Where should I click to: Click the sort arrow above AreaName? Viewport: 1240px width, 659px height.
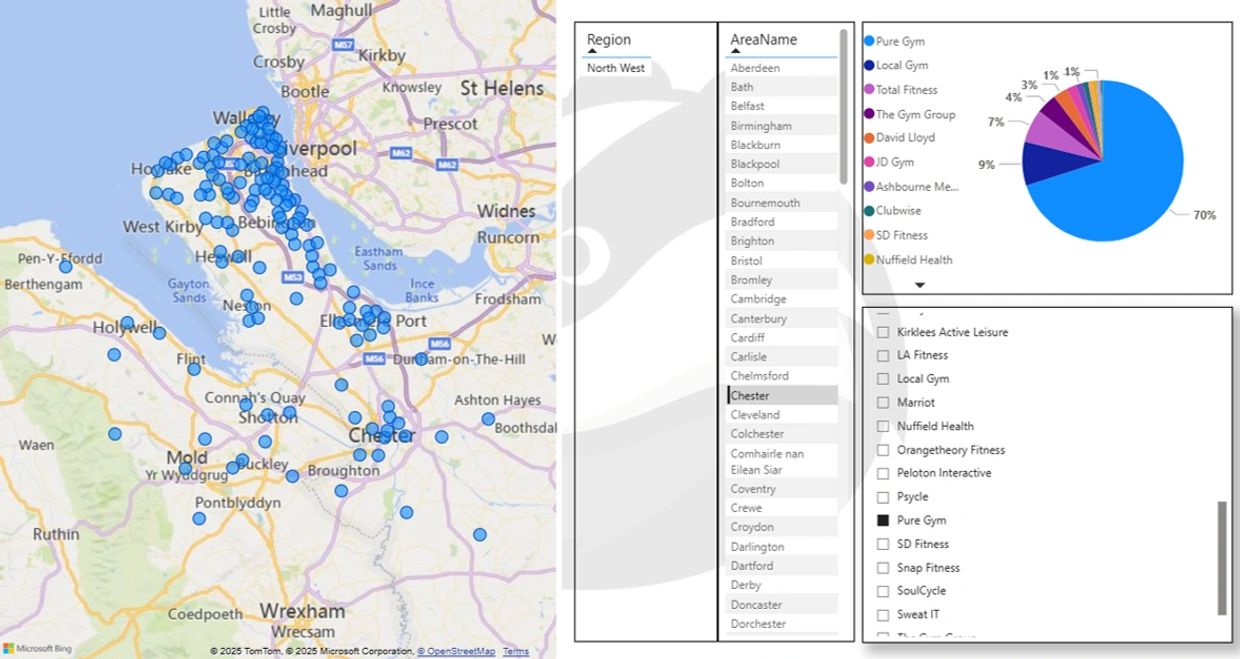click(x=736, y=51)
